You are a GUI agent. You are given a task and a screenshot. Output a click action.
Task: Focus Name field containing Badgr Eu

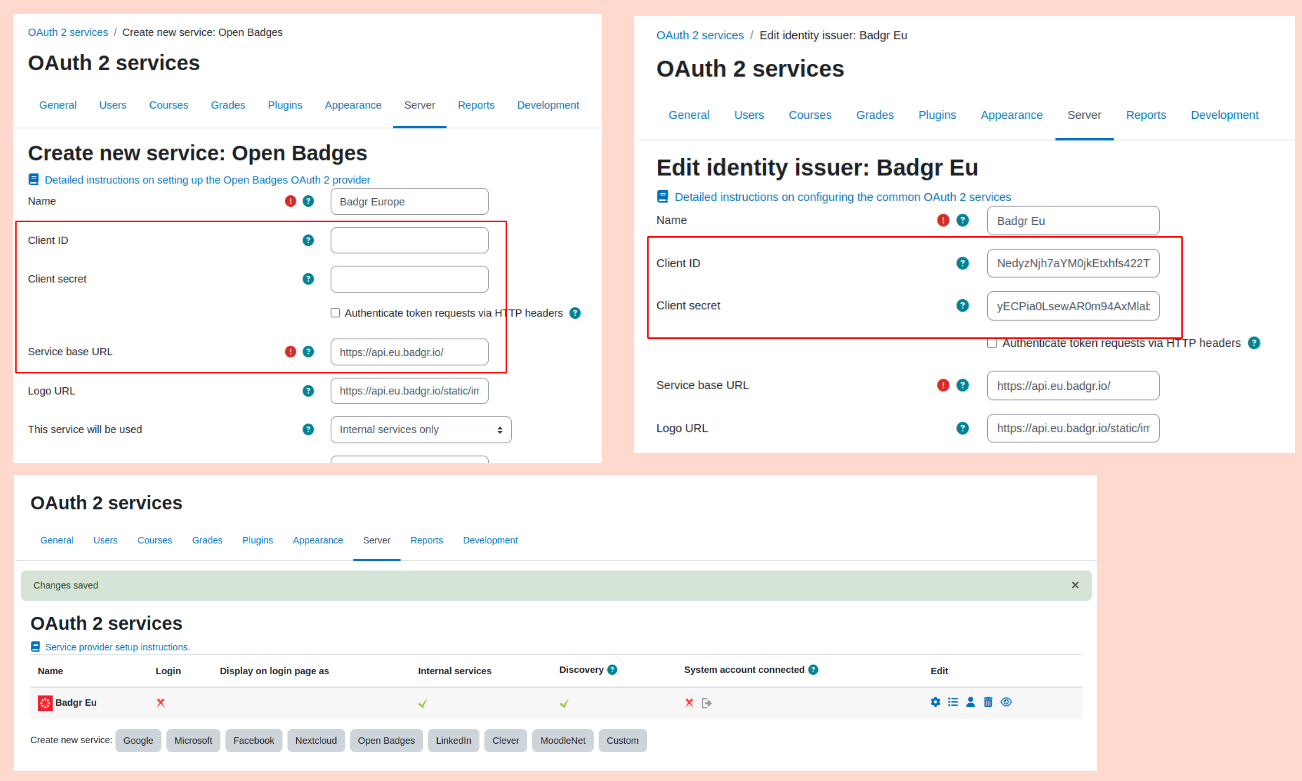1073,220
